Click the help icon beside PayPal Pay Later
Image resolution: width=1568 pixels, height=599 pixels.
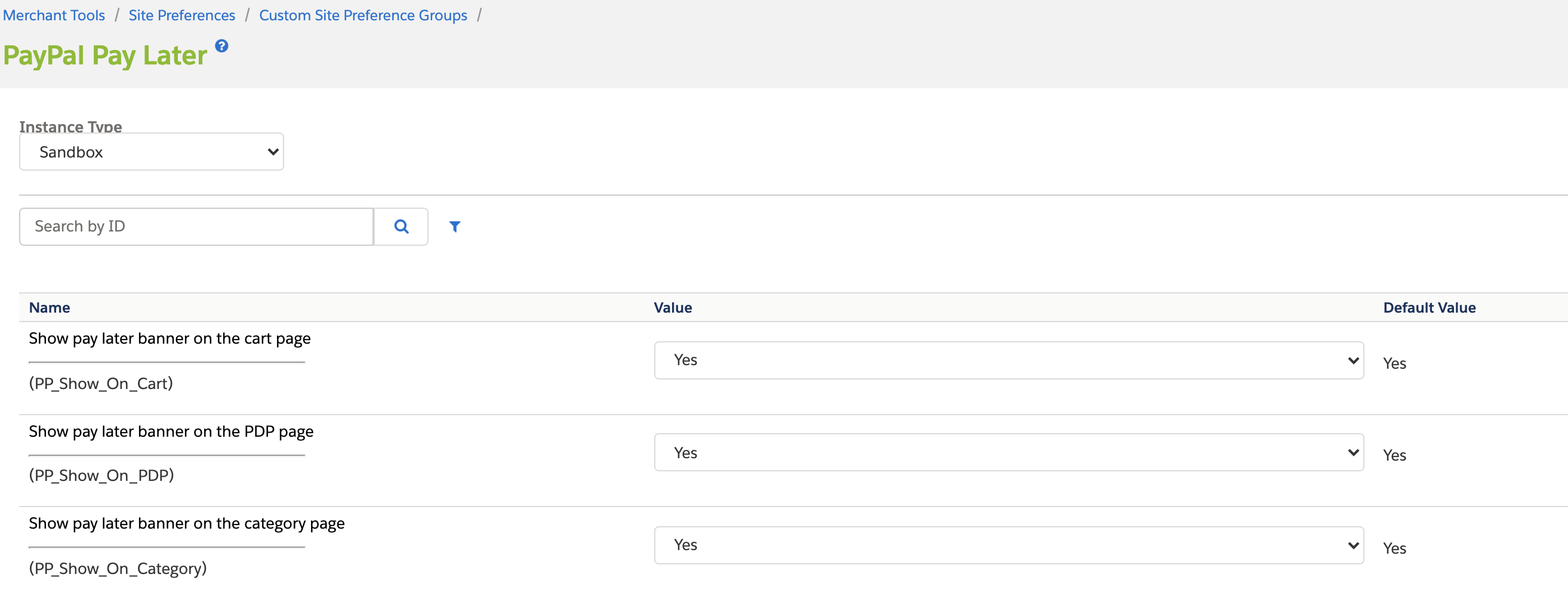pyautogui.click(x=221, y=45)
